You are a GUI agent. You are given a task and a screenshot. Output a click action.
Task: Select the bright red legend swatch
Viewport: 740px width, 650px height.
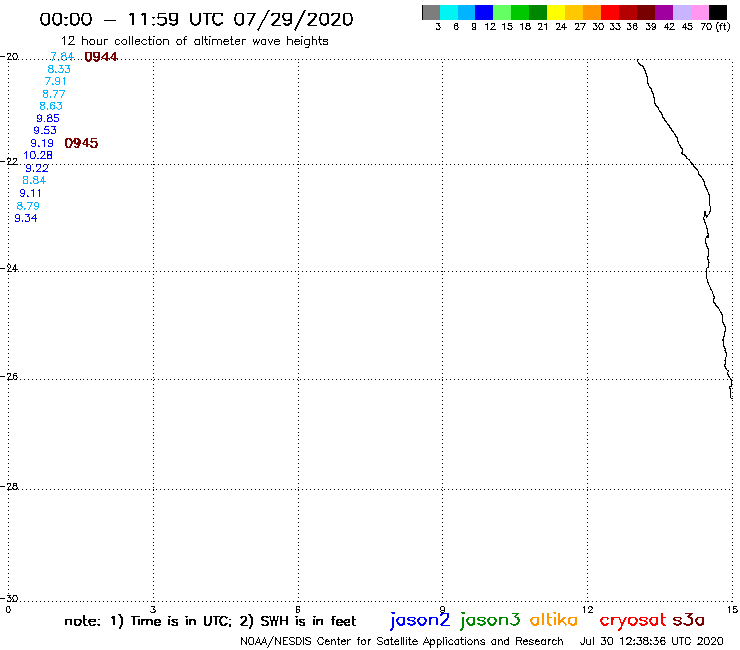(x=610, y=12)
